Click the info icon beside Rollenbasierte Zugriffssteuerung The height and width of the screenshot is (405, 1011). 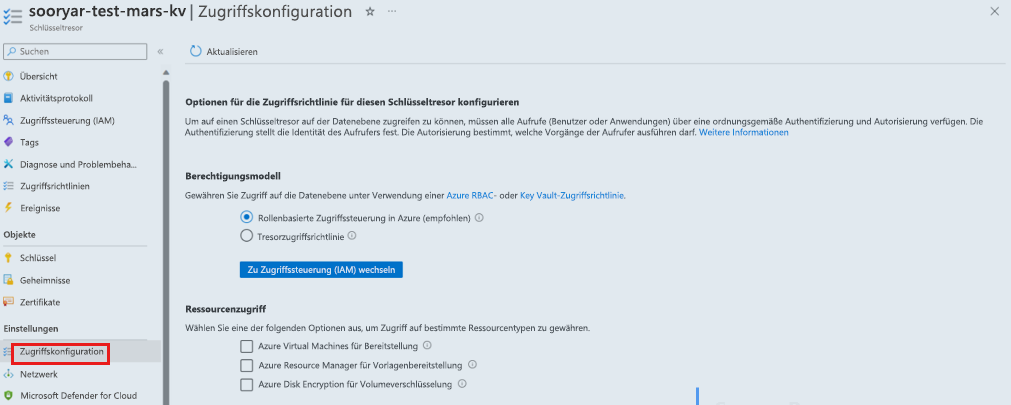click(479, 218)
